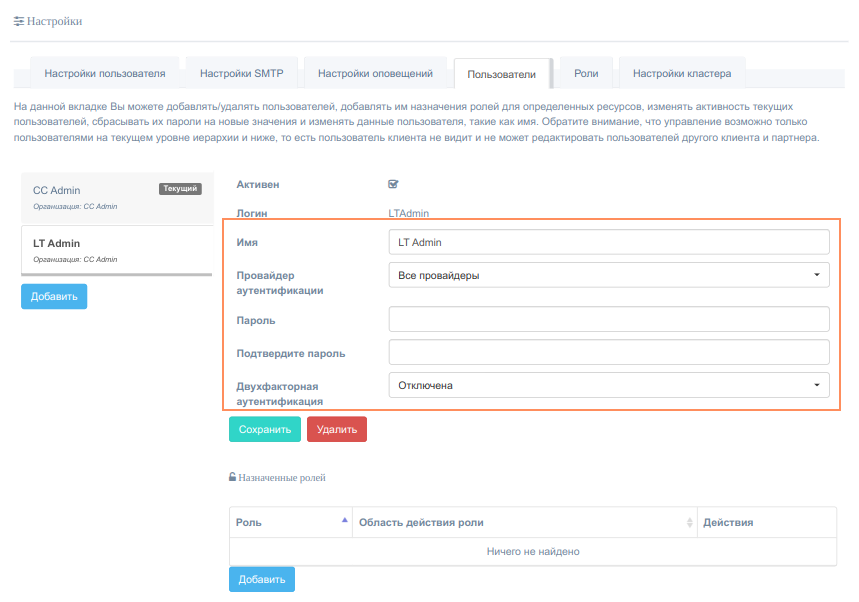Open Провайдер аутентификации dropdown
This screenshot has width=859, height=602.
point(608,275)
